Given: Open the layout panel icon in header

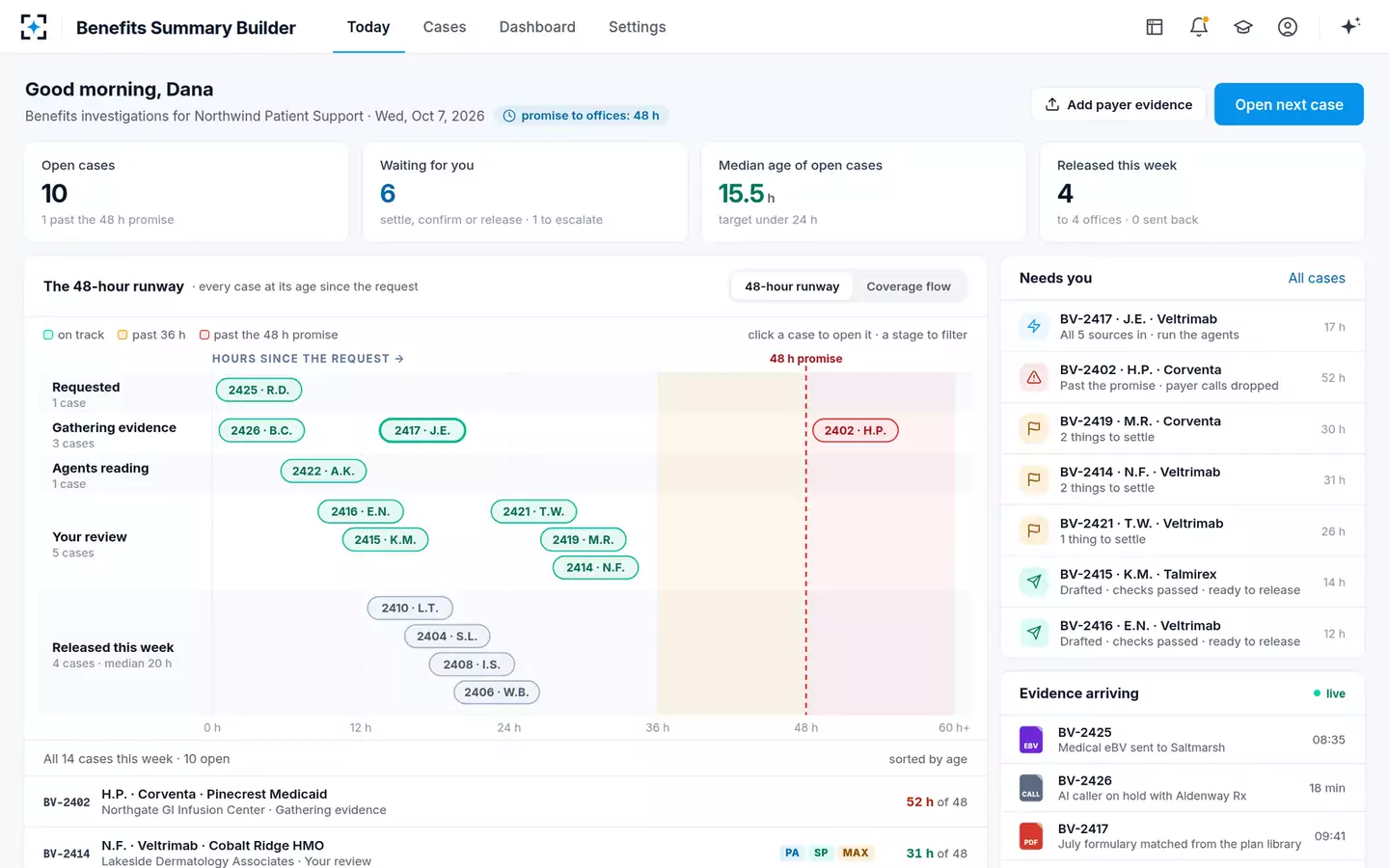Looking at the screenshot, I should click(1155, 27).
